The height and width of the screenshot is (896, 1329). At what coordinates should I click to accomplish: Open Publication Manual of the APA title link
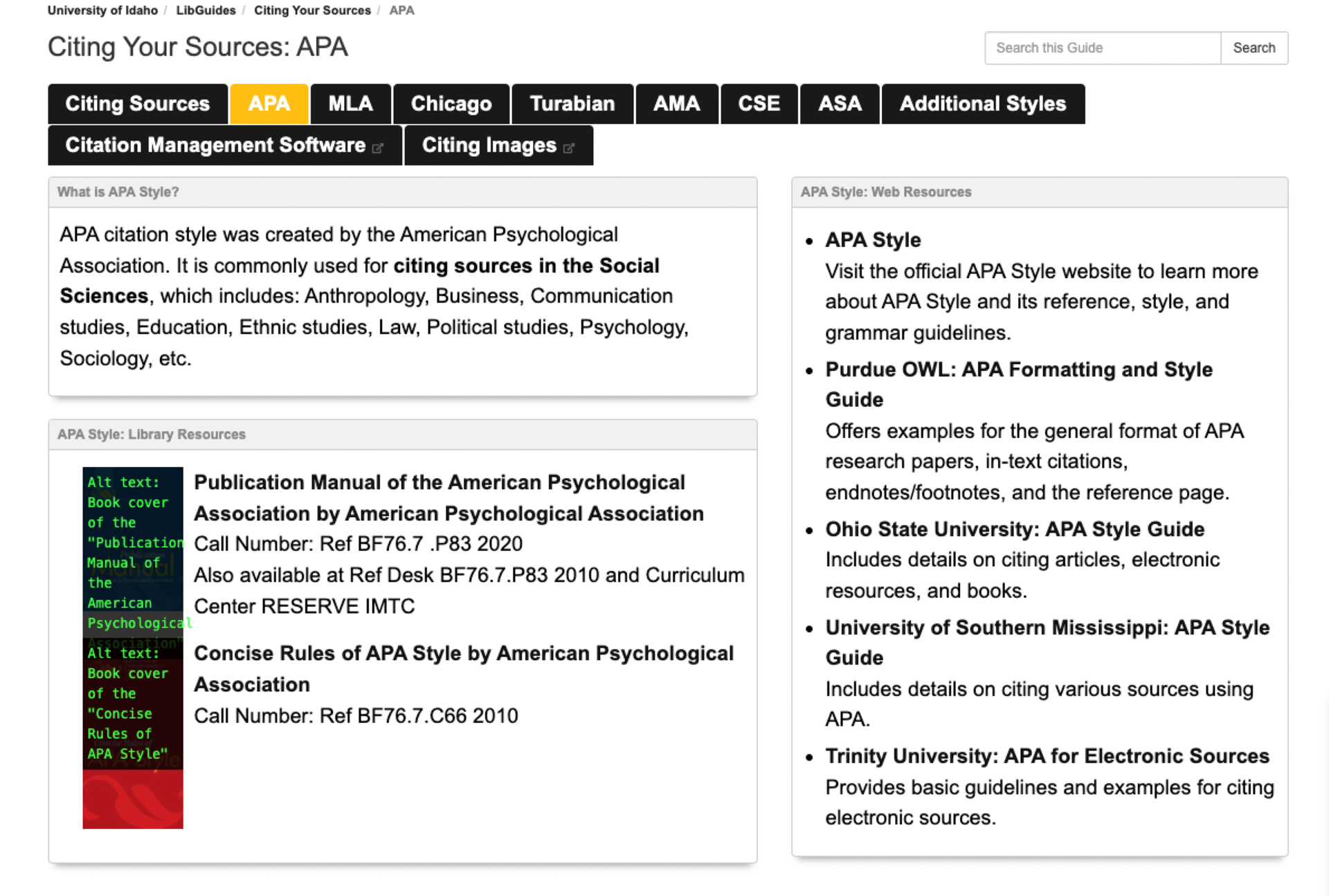(x=440, y=482)
